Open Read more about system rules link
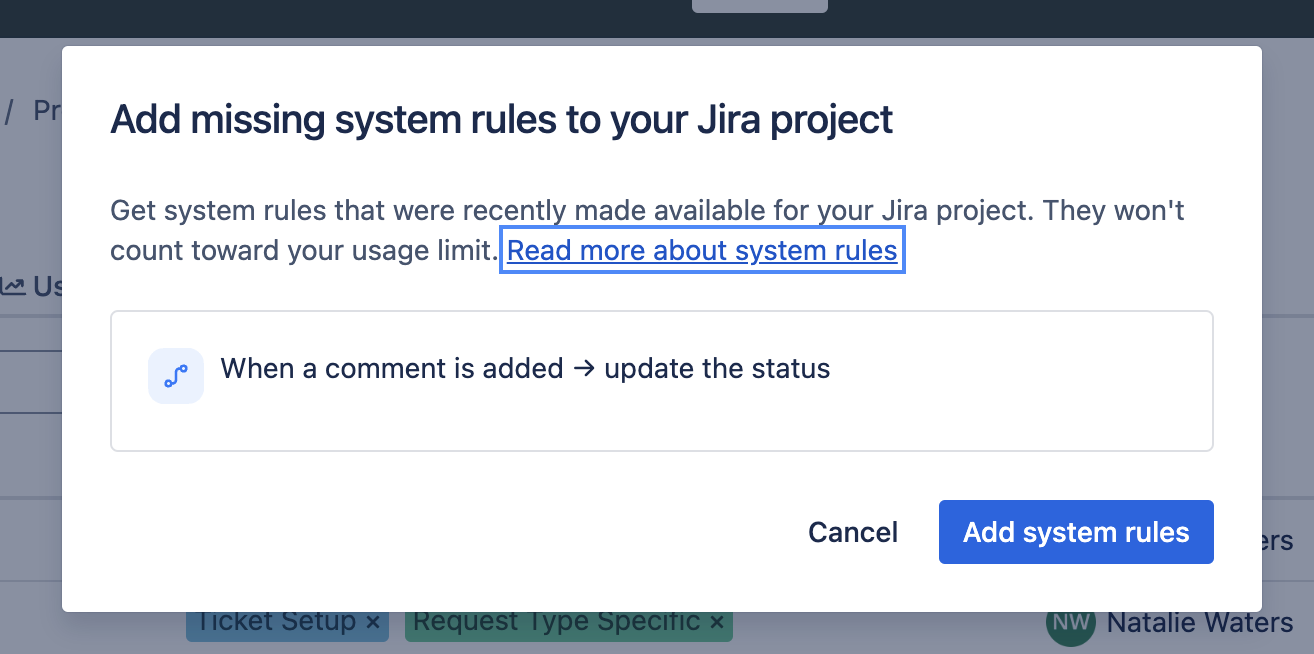The width and height of the screenshot is (1314, 654). pyautogui.click(x=702, y=250)
